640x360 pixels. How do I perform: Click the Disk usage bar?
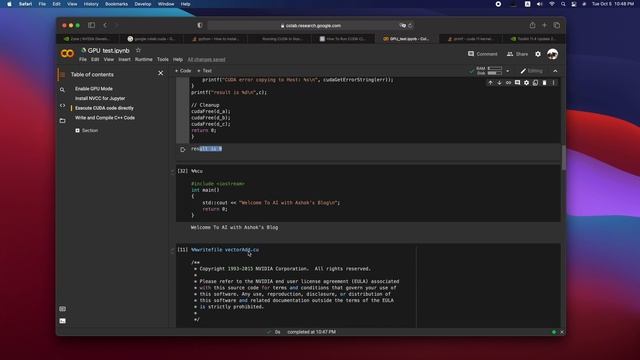tap(495, 73)
